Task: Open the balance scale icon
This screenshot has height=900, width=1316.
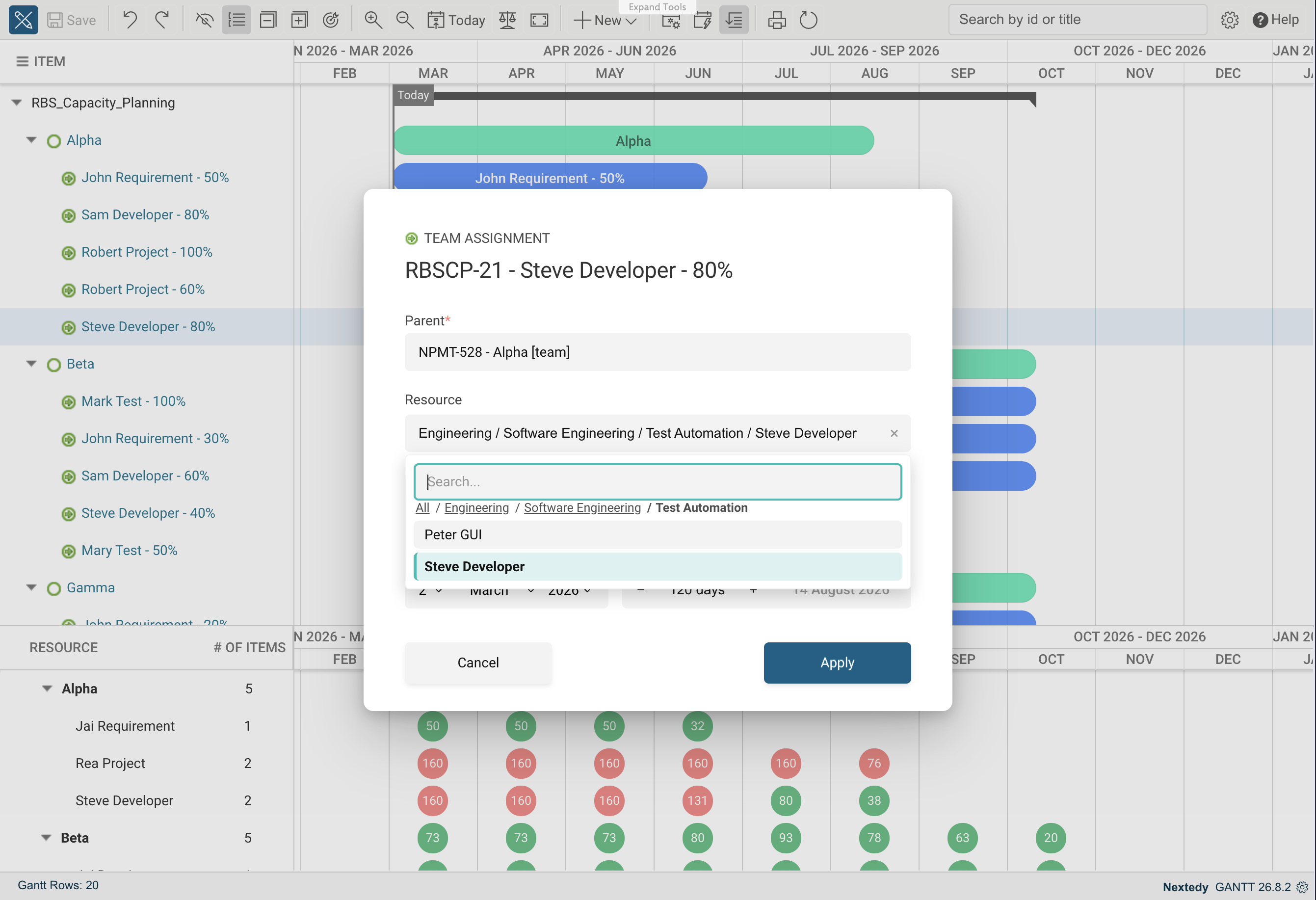Action: [x=507, y=21]
